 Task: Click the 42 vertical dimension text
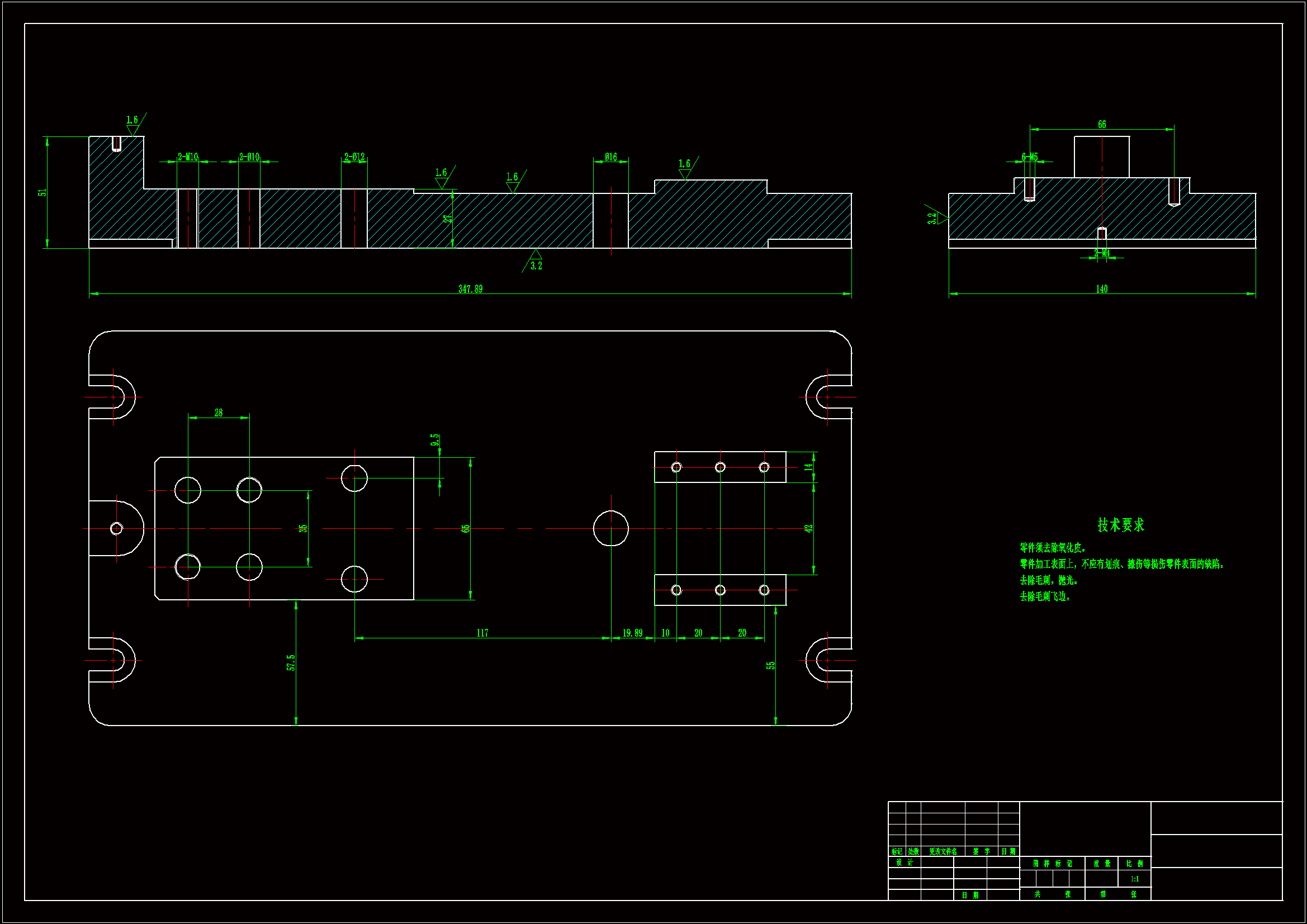pyautogui.click(x=808, y=528)
